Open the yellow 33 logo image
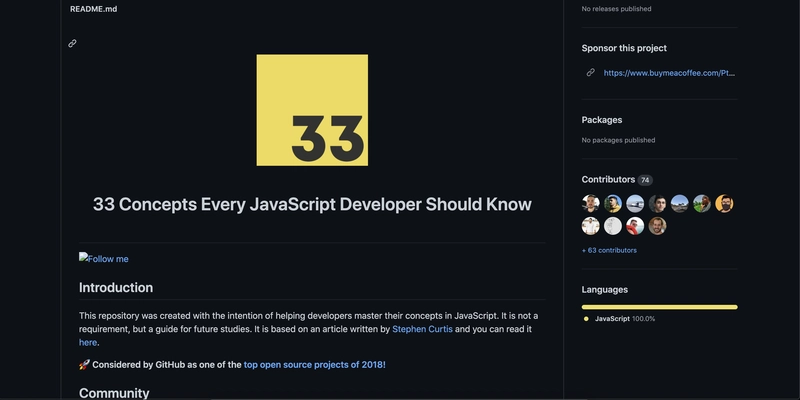The width and height of the screenshot is (800, 400). point(312,110)
